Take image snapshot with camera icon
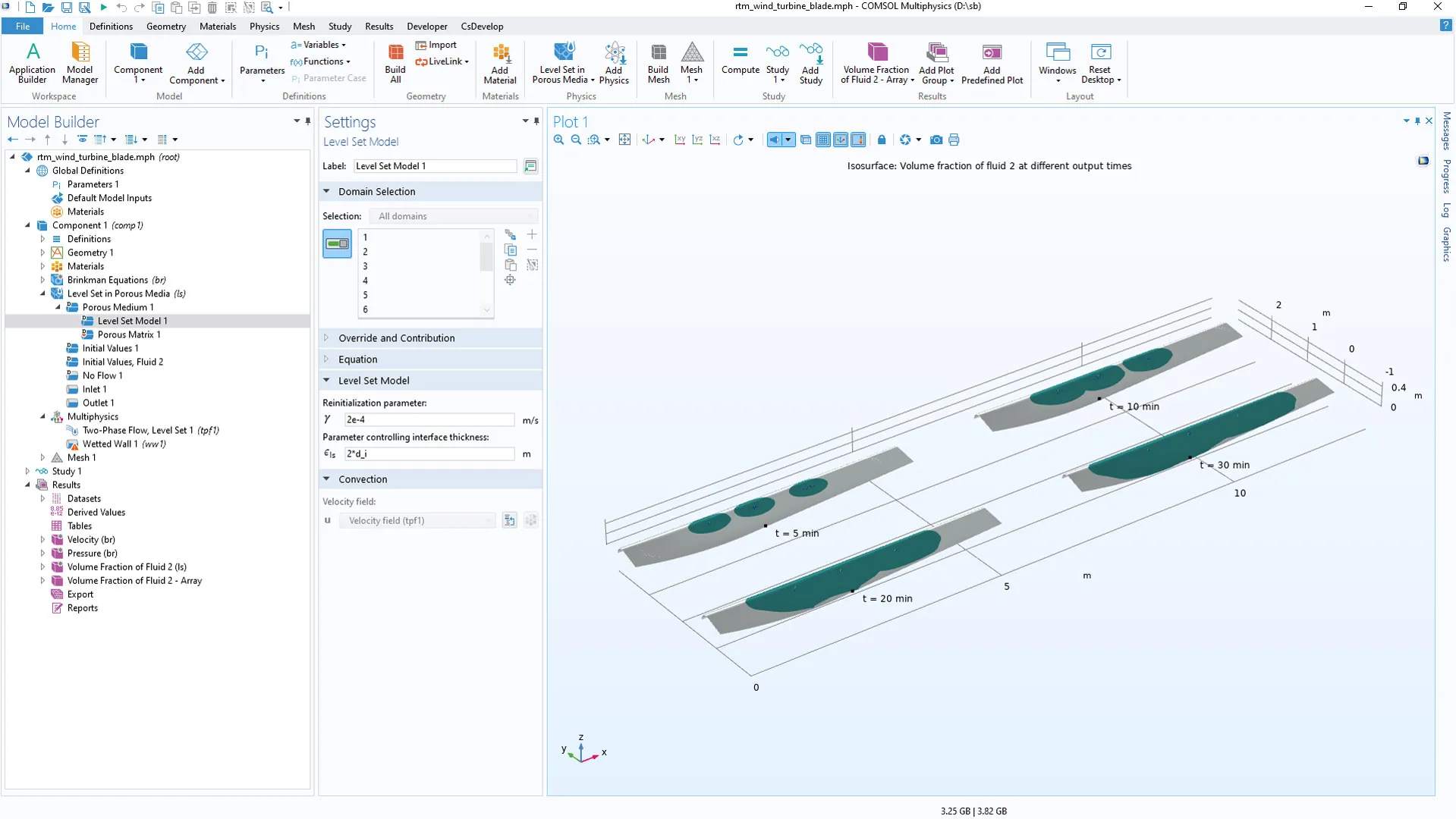 [936, 140]
